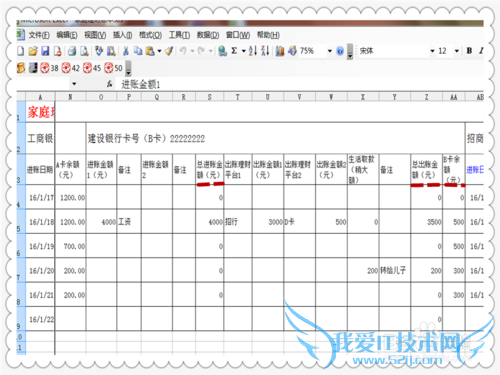
Task: Click the Permission document icon
Action: pos(58,51)
